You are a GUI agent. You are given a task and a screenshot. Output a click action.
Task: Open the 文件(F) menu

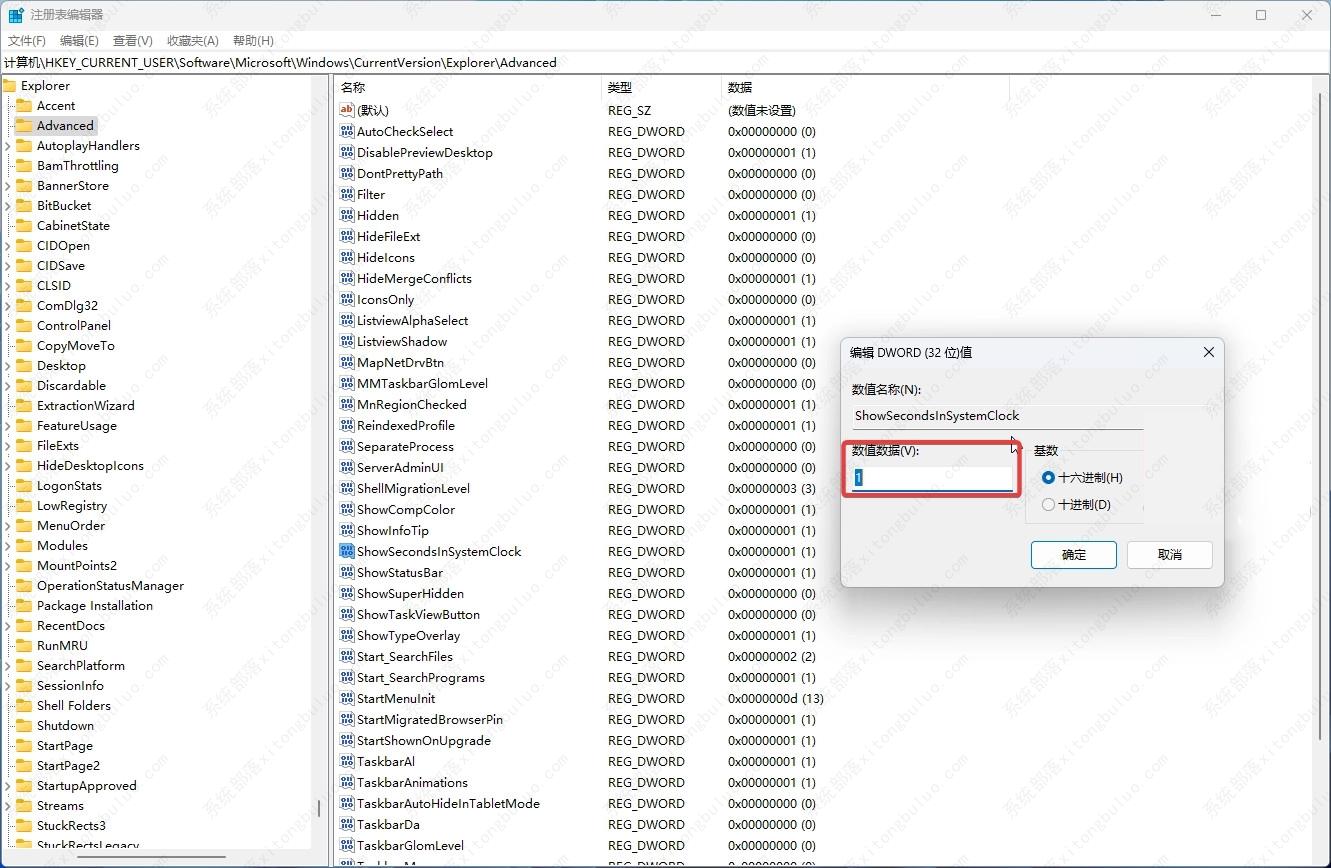(27, 41)
